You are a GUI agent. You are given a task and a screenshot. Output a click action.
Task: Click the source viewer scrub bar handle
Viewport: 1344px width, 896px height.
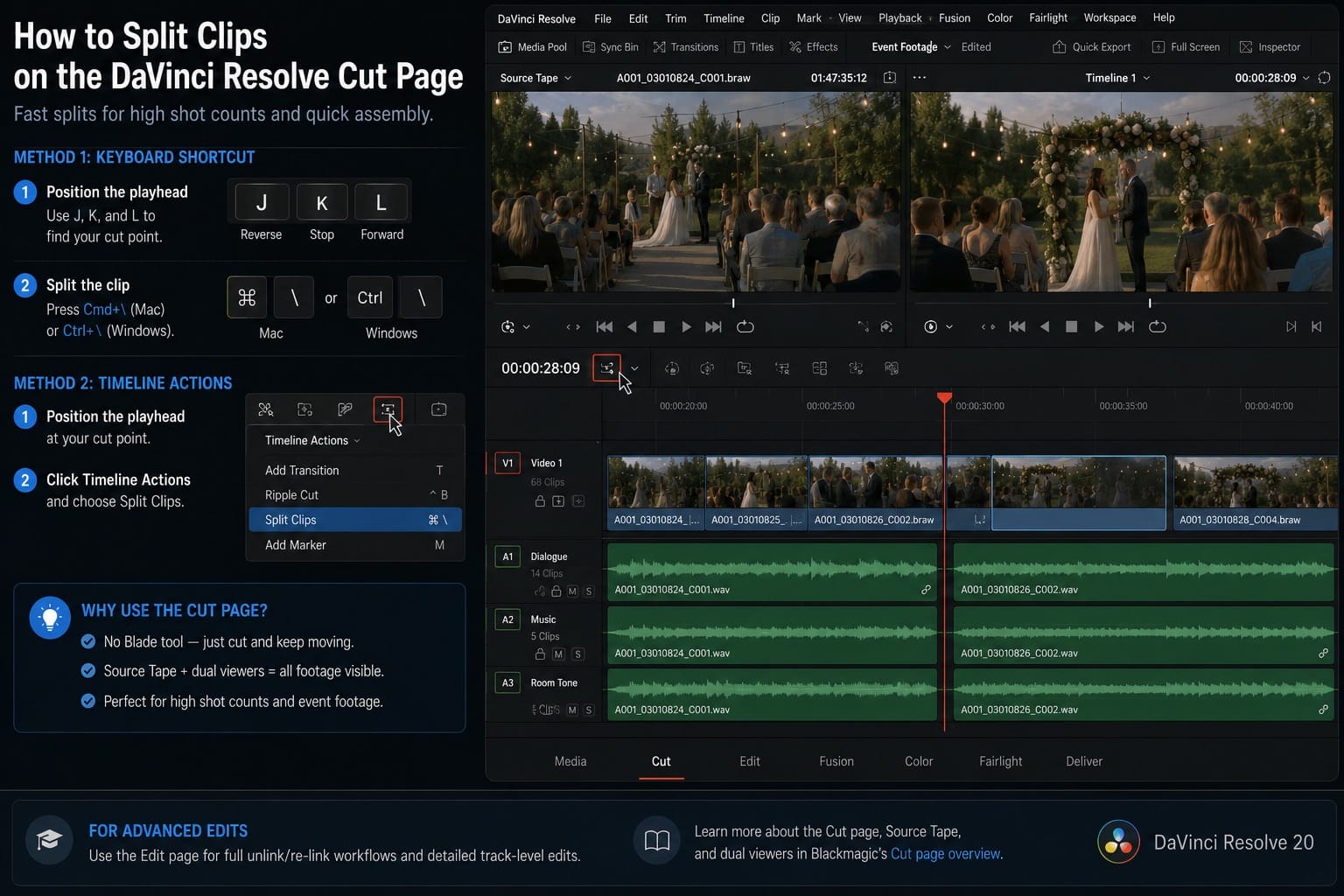733,303
